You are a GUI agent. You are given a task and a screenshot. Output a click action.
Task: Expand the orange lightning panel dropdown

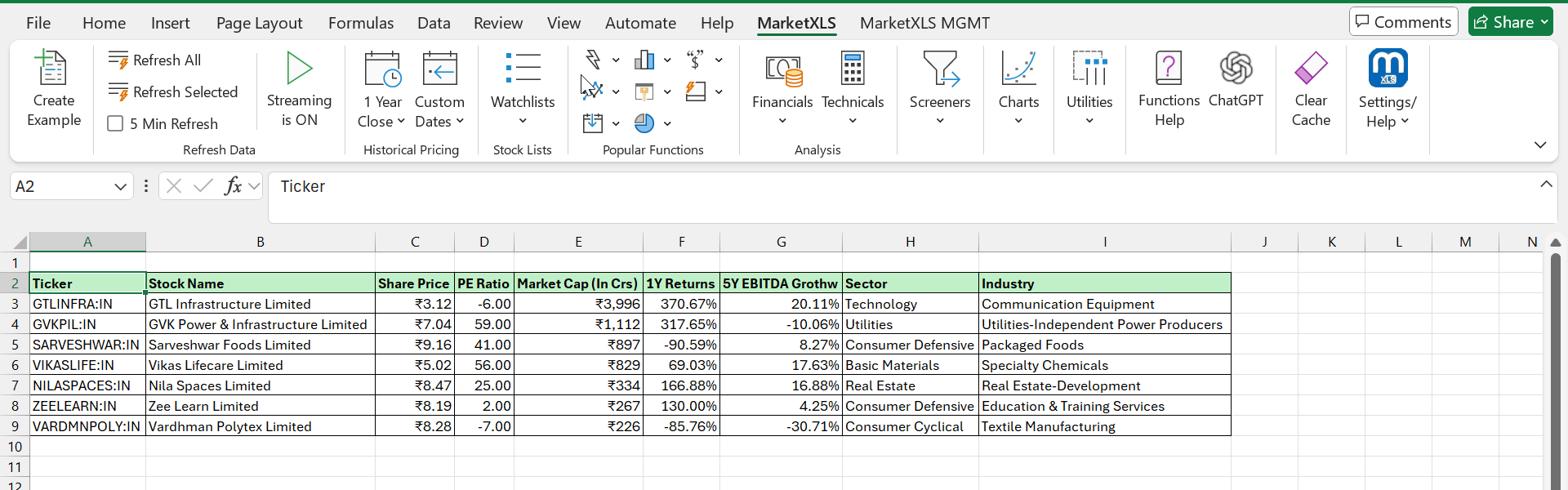(719, 91)
